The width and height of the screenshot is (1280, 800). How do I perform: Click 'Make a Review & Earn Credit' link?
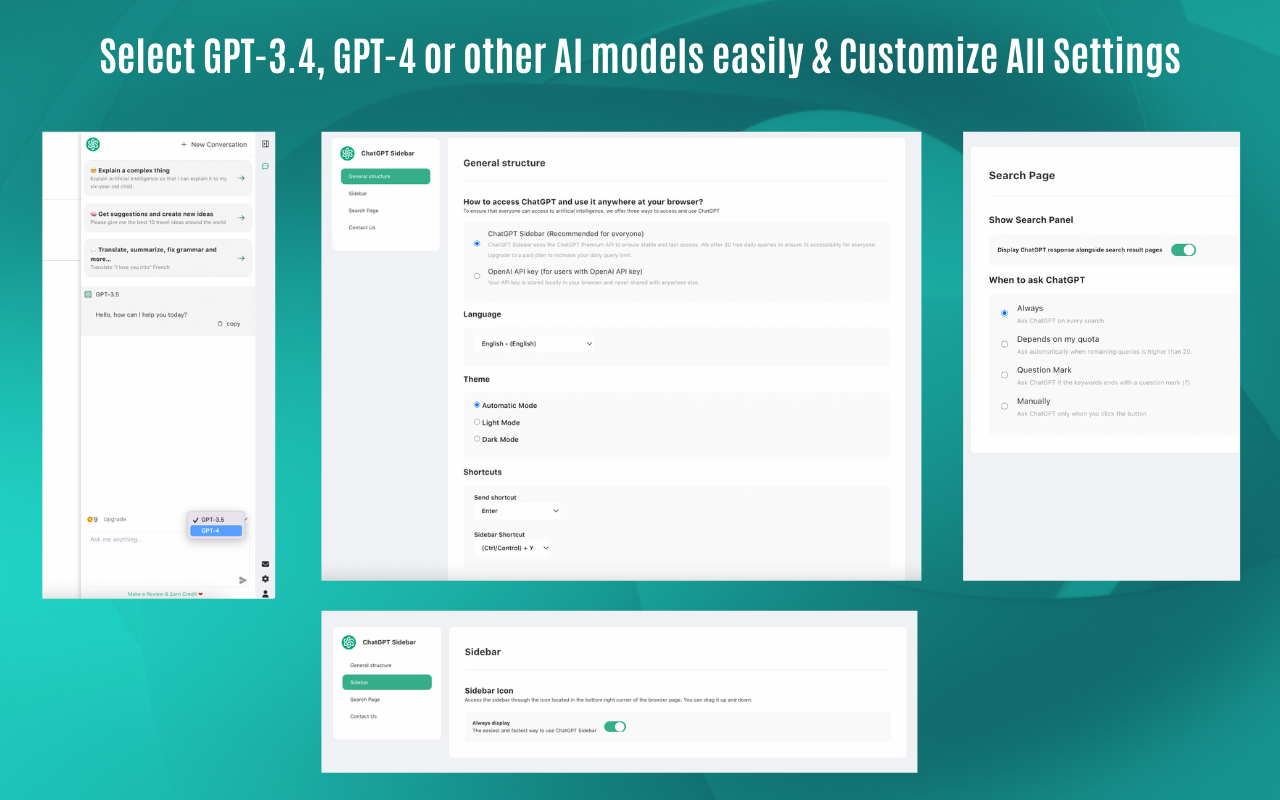166,594
